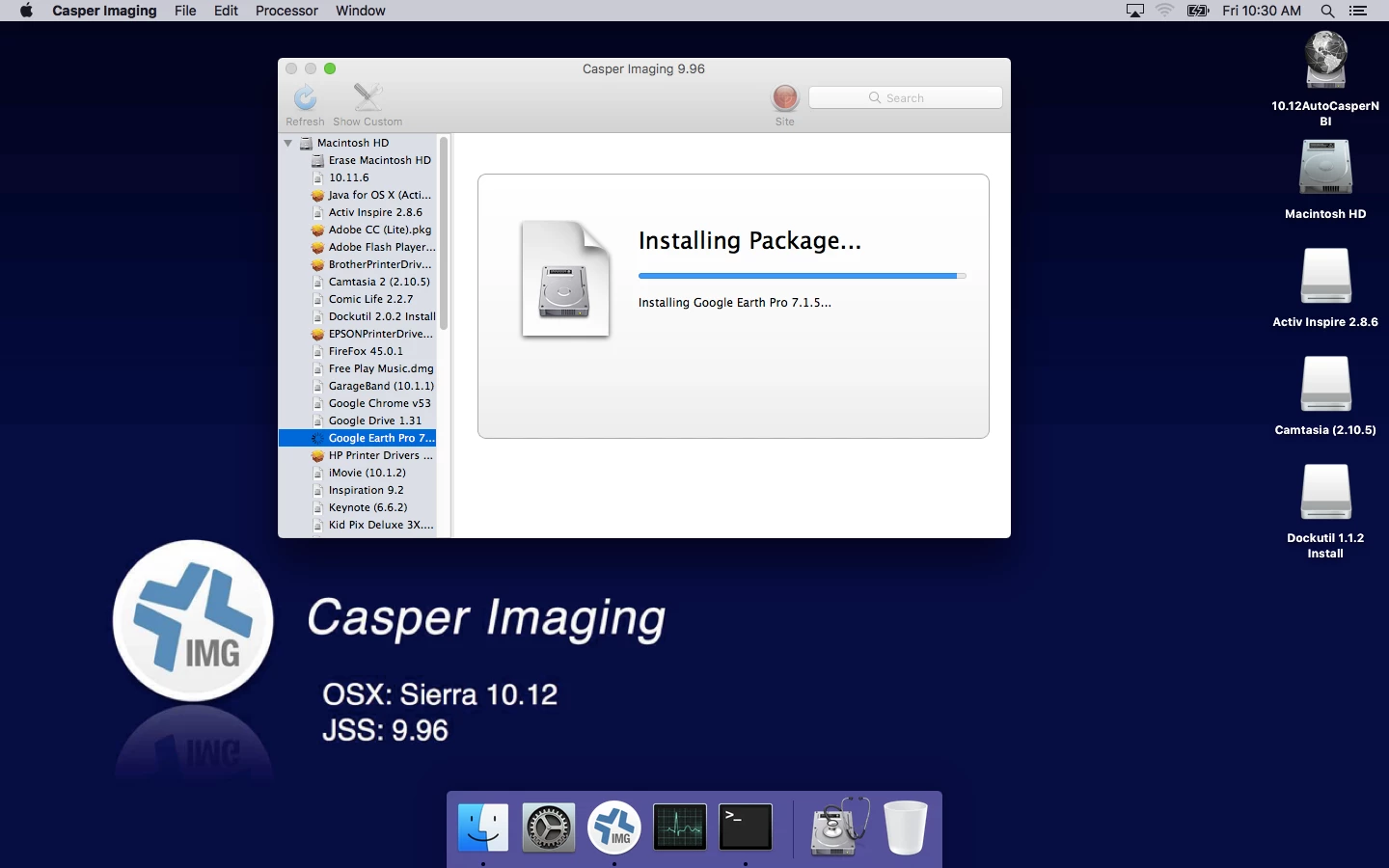Select Kid Pix Deluxe 3X row
Viewport: 1389px width, 868px height.
[358, 525]
